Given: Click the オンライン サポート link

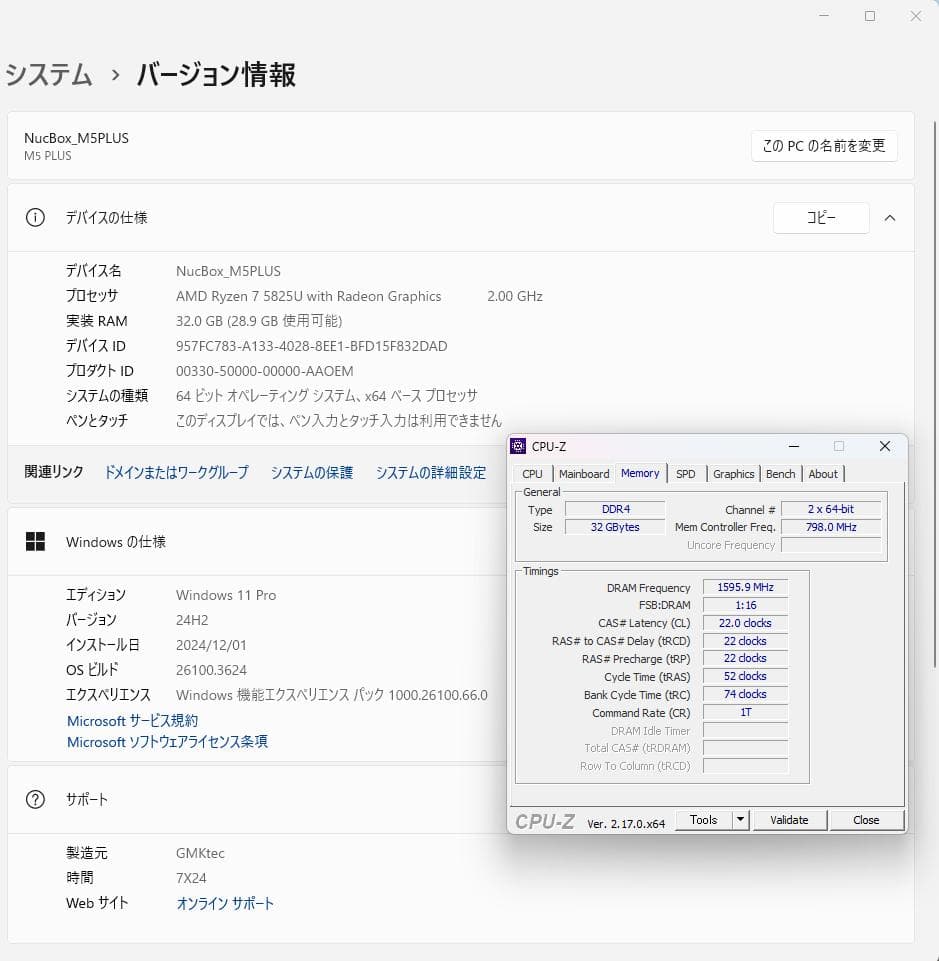Looking at the screenshot, I should point(225,903).
